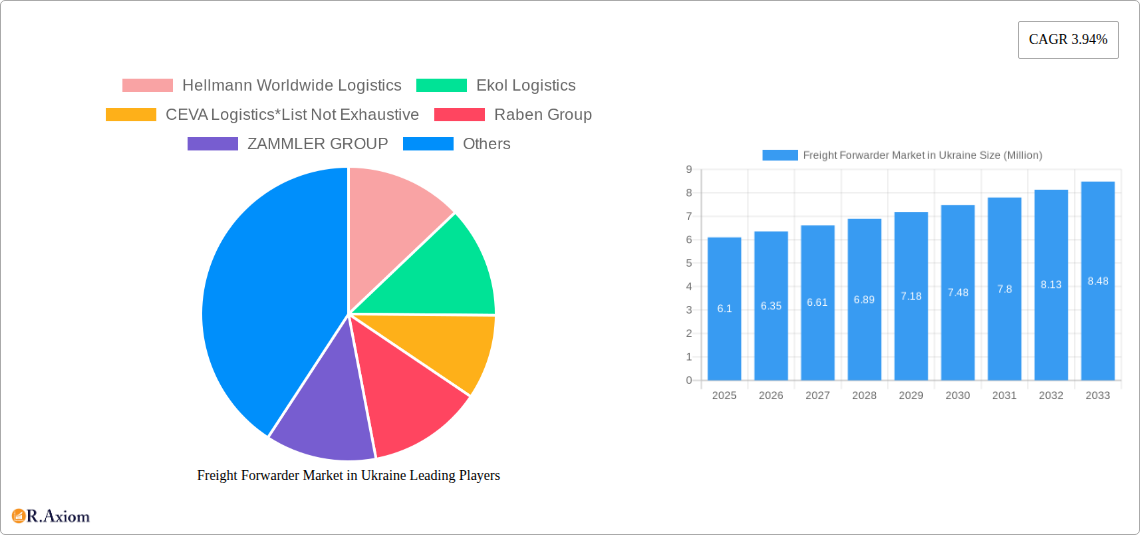Toggle CEVA Logistics*List Not Exhaustive legend label
The width and height of the screenshot is (1140, 535).
[x=292, y=115]
